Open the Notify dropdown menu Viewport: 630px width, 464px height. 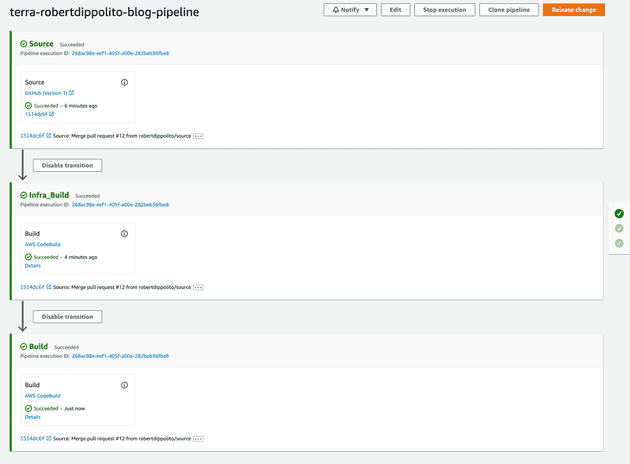pos(350,10)
